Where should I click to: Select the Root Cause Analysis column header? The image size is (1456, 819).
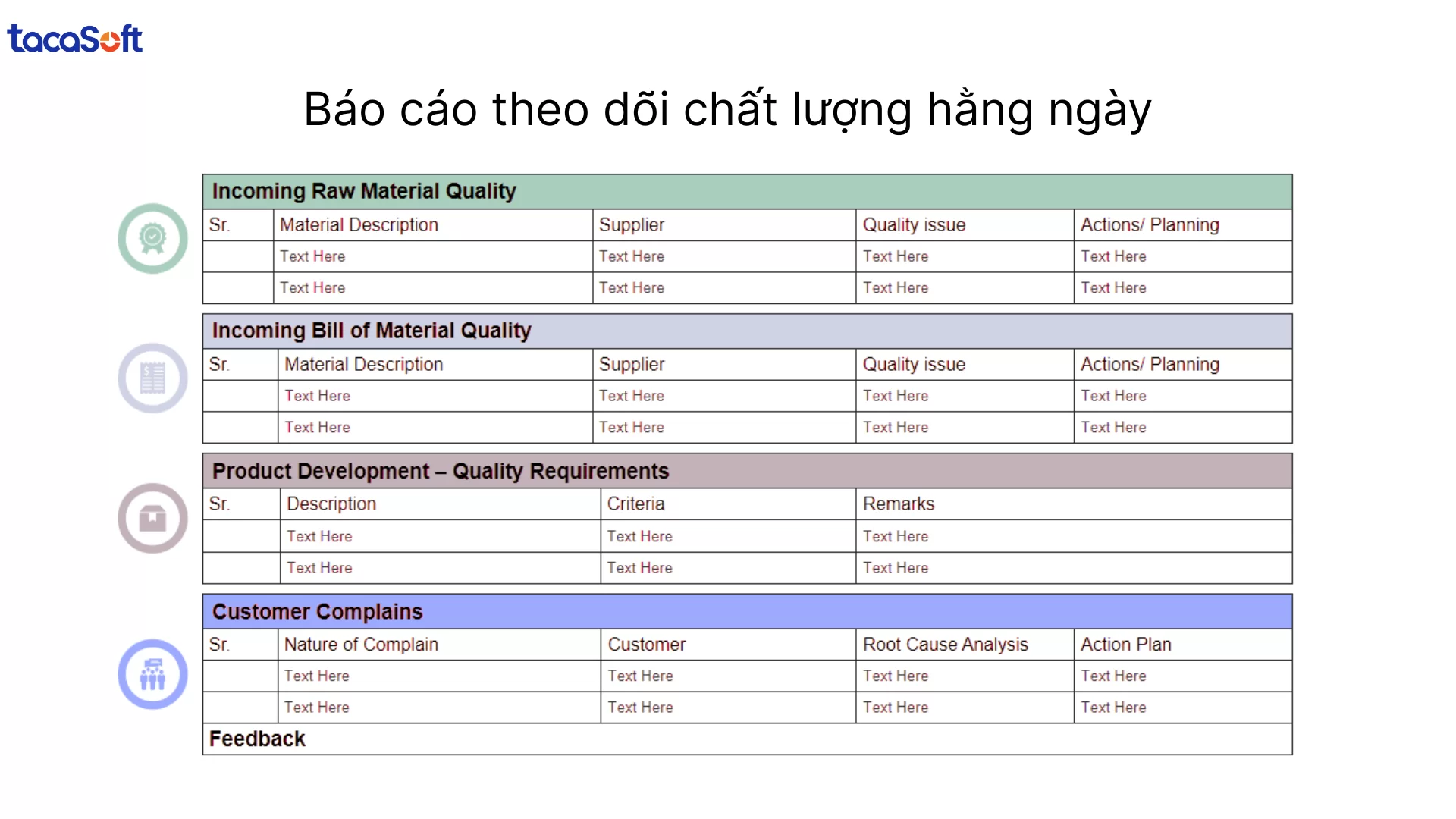(x=946, y=644)
